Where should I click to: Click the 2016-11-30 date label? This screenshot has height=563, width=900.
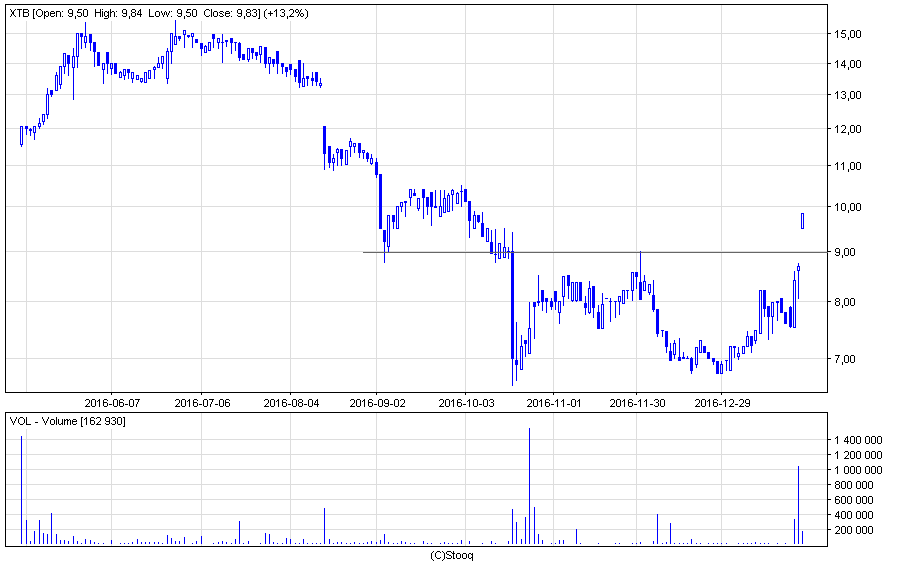point(637,403)
